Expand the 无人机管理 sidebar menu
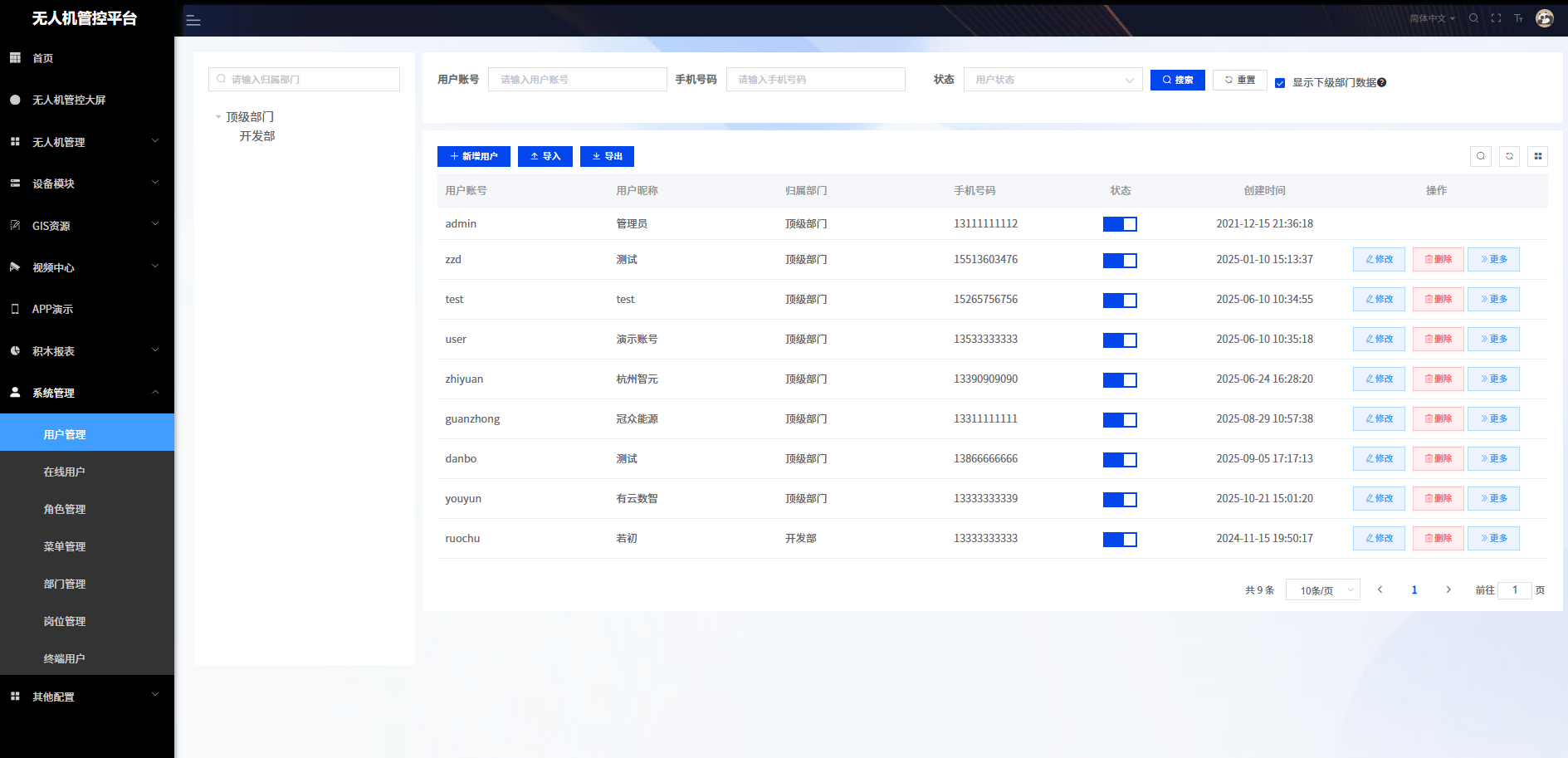Screen dimensions: 1568x758 [86, 142]
